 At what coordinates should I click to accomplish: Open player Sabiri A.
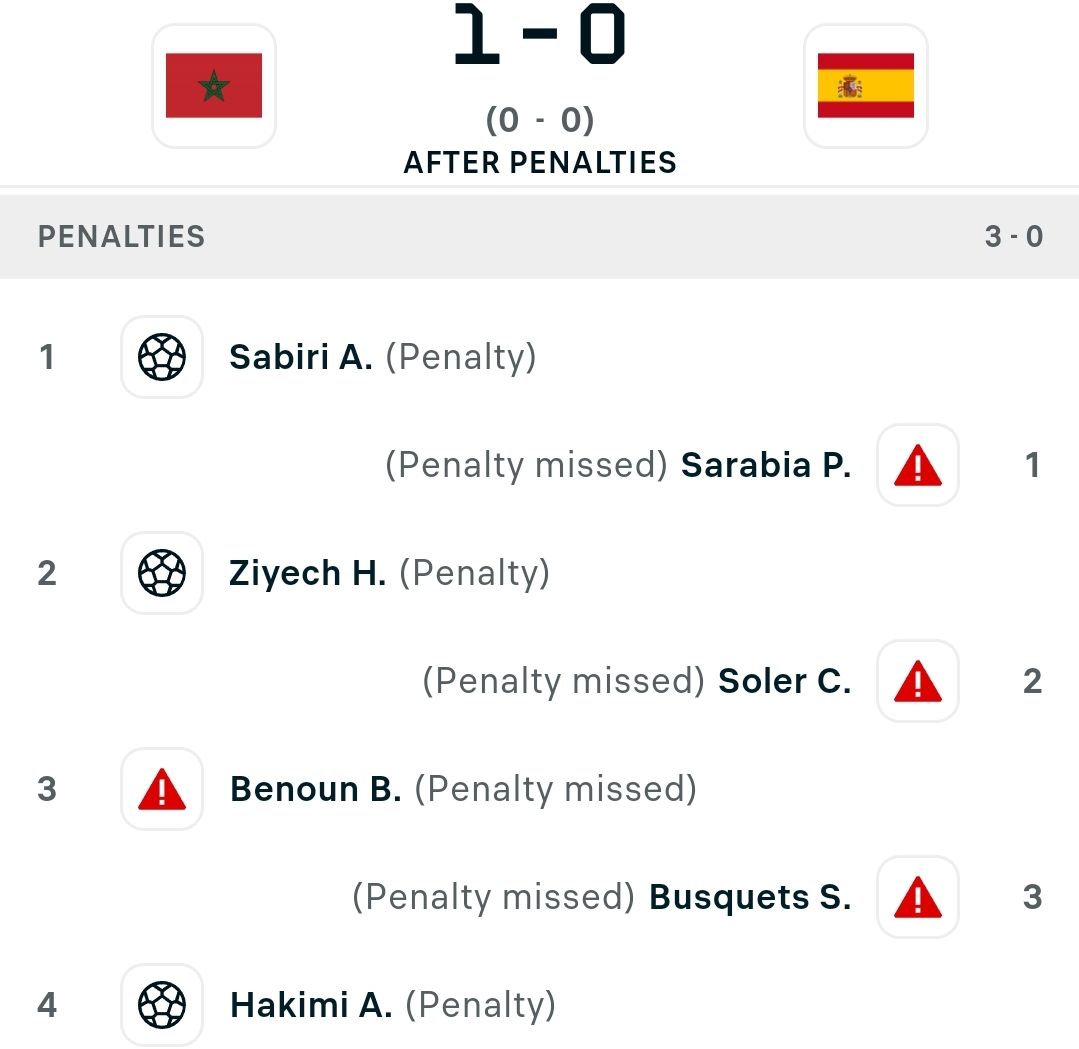(x=301, y=357)
